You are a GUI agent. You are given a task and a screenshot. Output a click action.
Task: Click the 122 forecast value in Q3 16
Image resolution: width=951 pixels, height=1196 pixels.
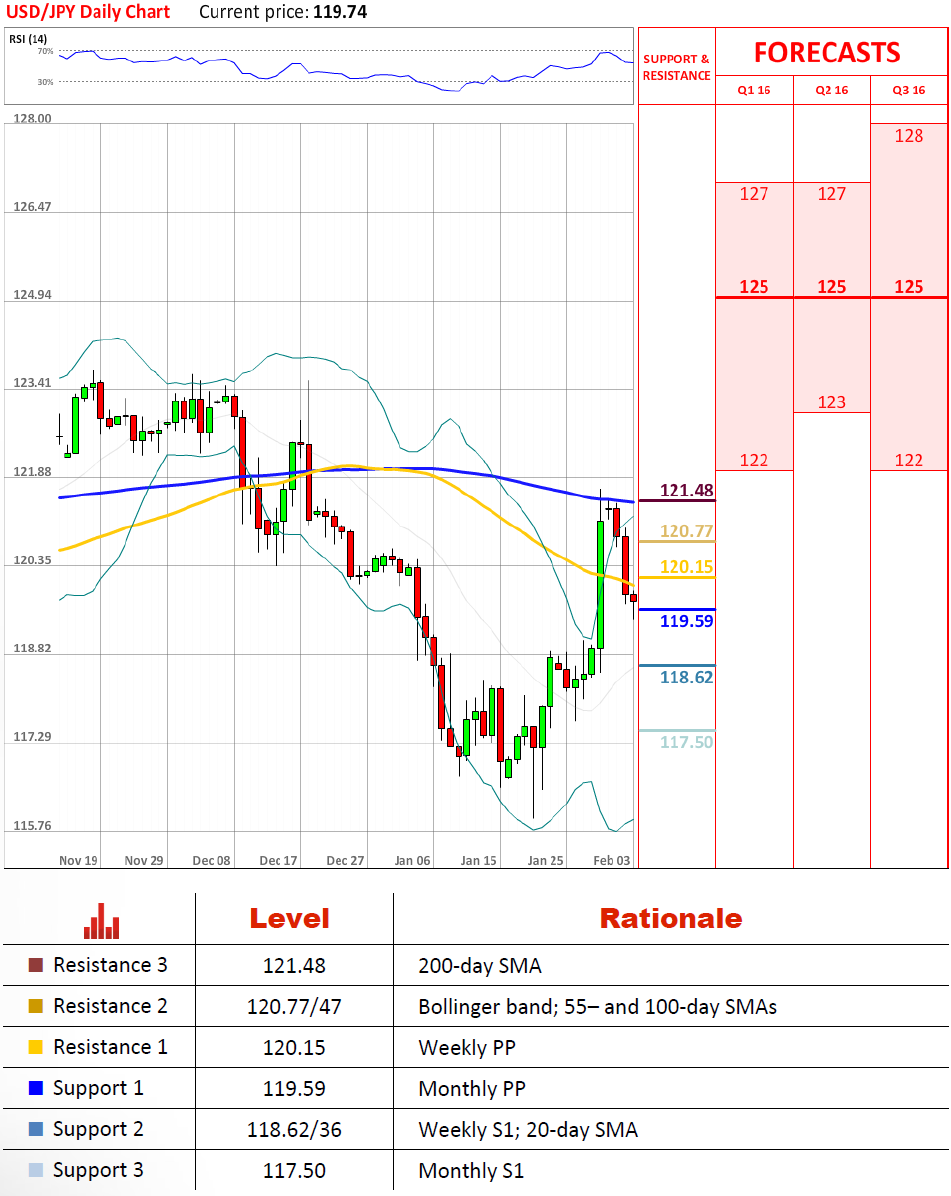(908, 460)
